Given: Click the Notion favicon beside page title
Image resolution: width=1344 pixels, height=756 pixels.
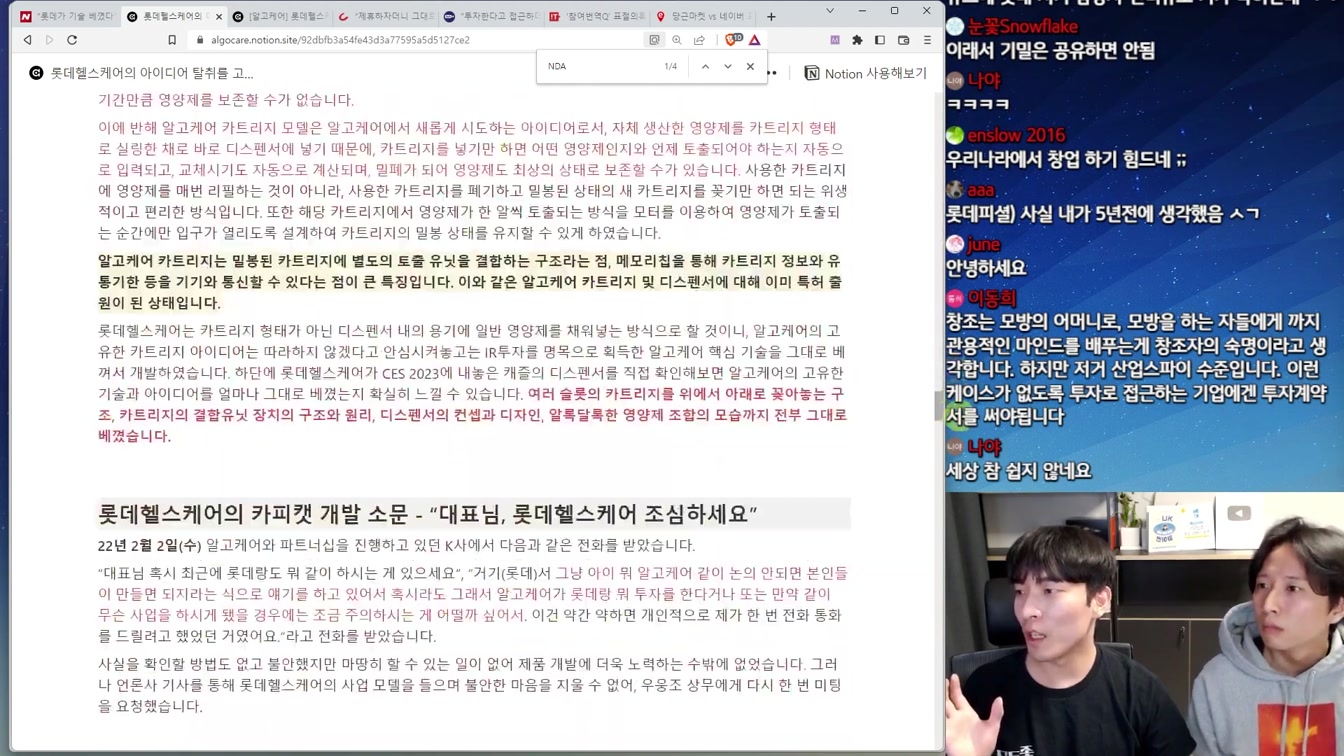Looking at the screenshot, I should (x=36, y=73).
